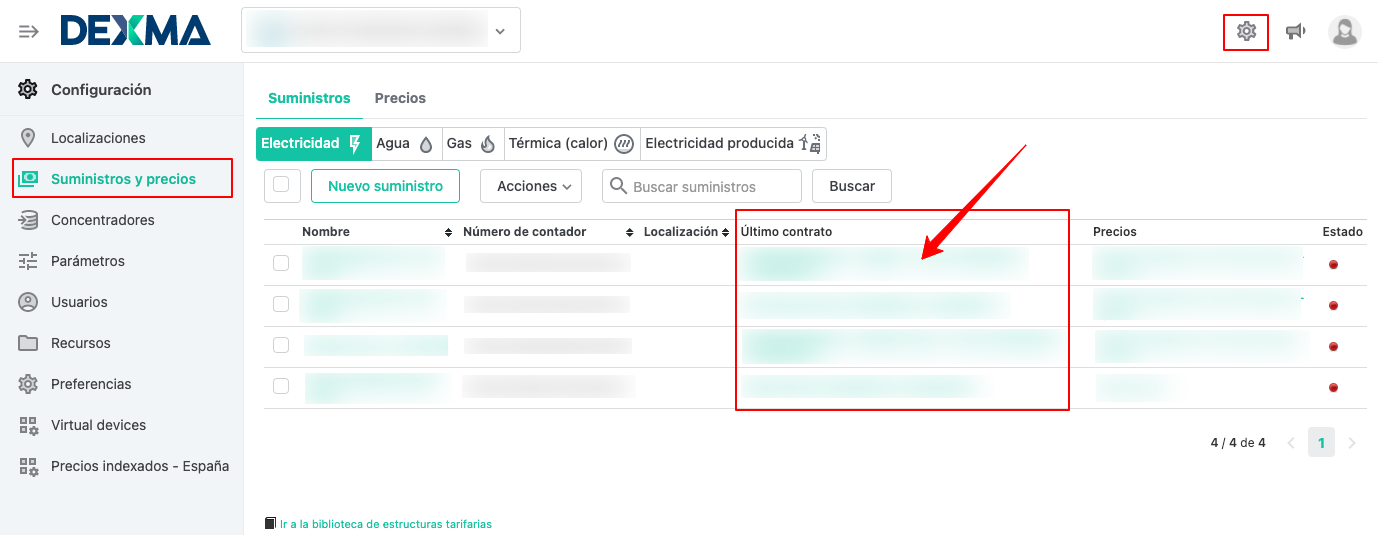This screenshot has width=1378, height=535.
Task: Click the Recursos folder icon
Action: [x=28, y=343]
